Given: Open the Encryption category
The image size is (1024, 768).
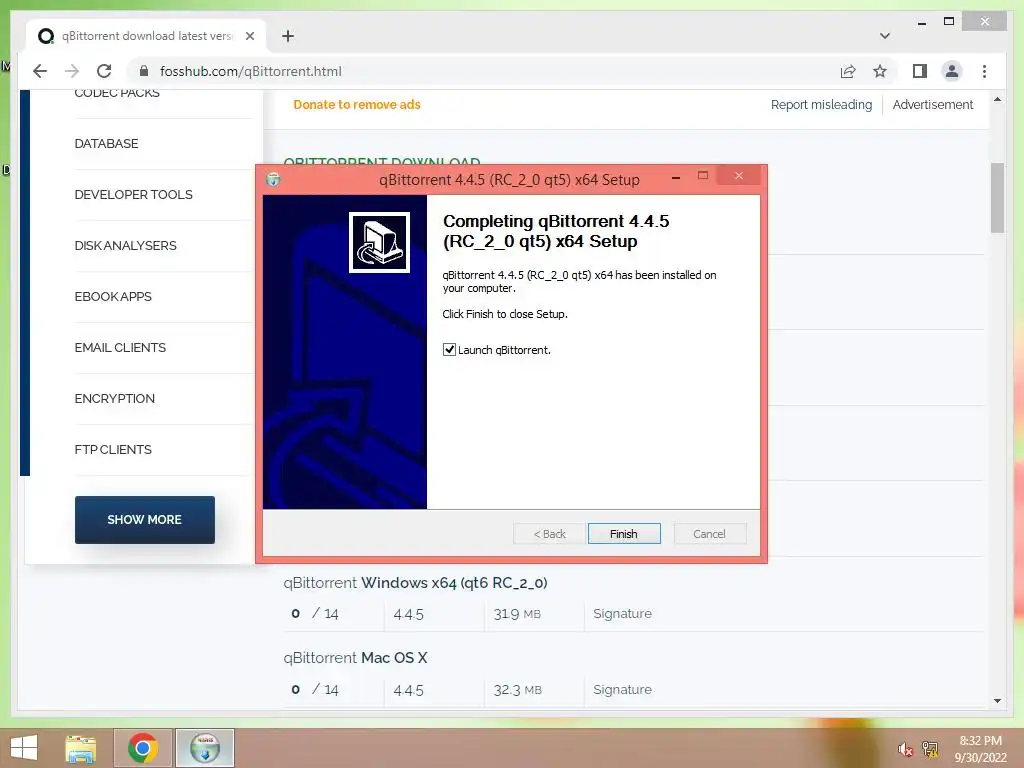Looking at the screenshot, I should coord(114,398).
